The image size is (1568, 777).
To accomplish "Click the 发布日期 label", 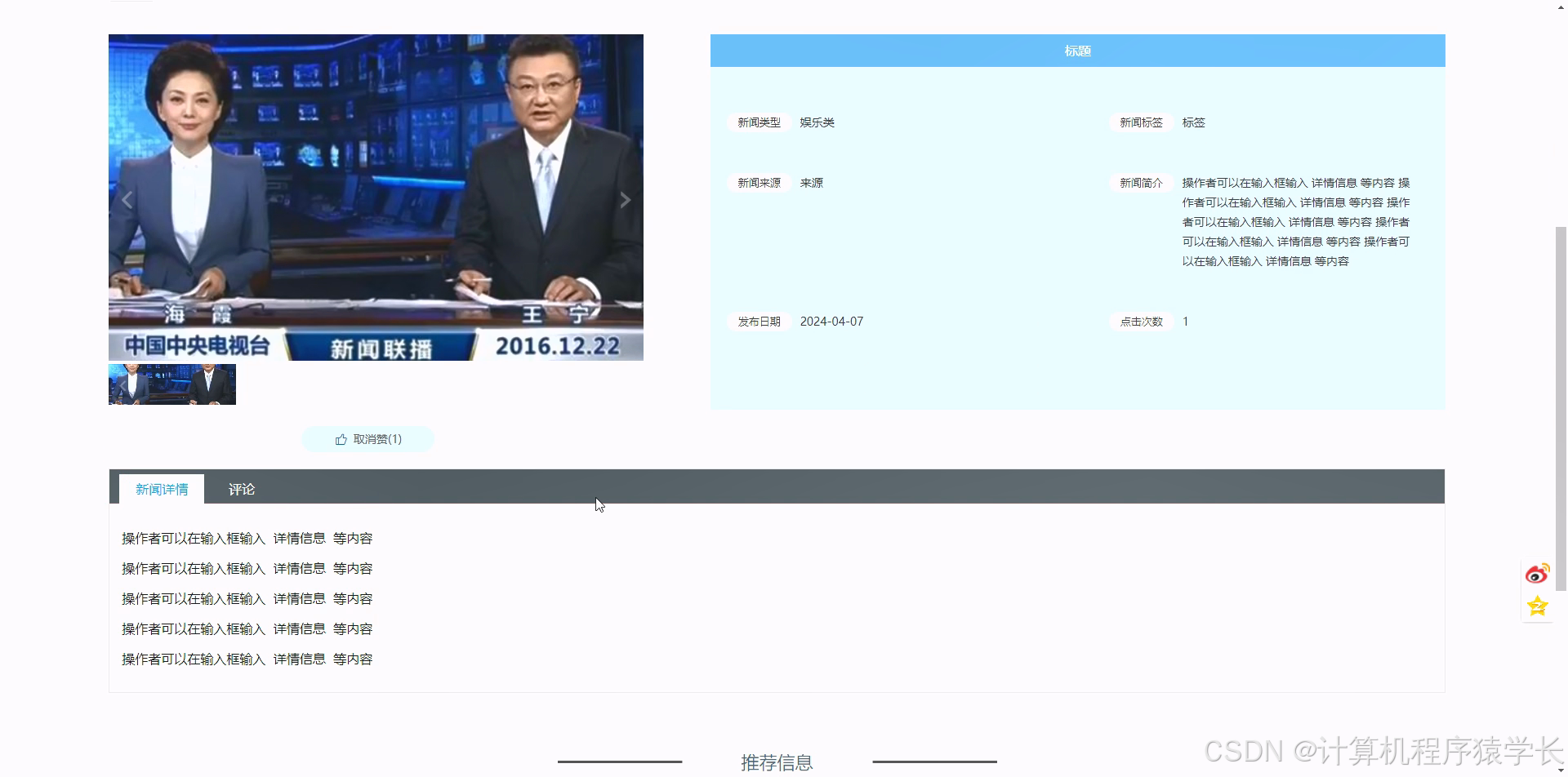I will click(759, 322).
